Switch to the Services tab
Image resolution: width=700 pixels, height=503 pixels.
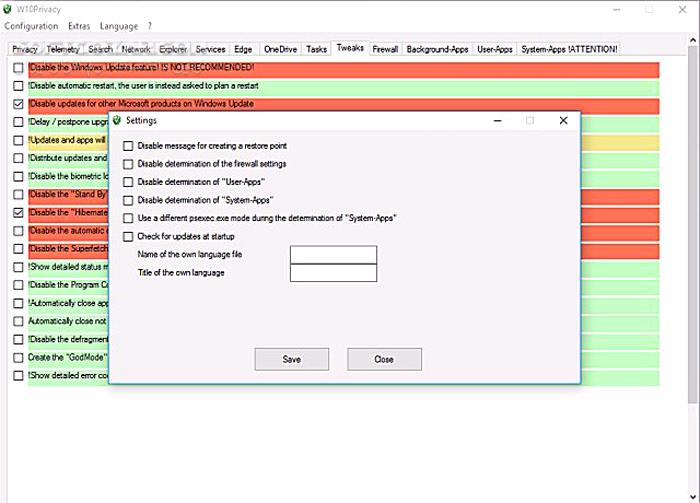tap(210, 50)
